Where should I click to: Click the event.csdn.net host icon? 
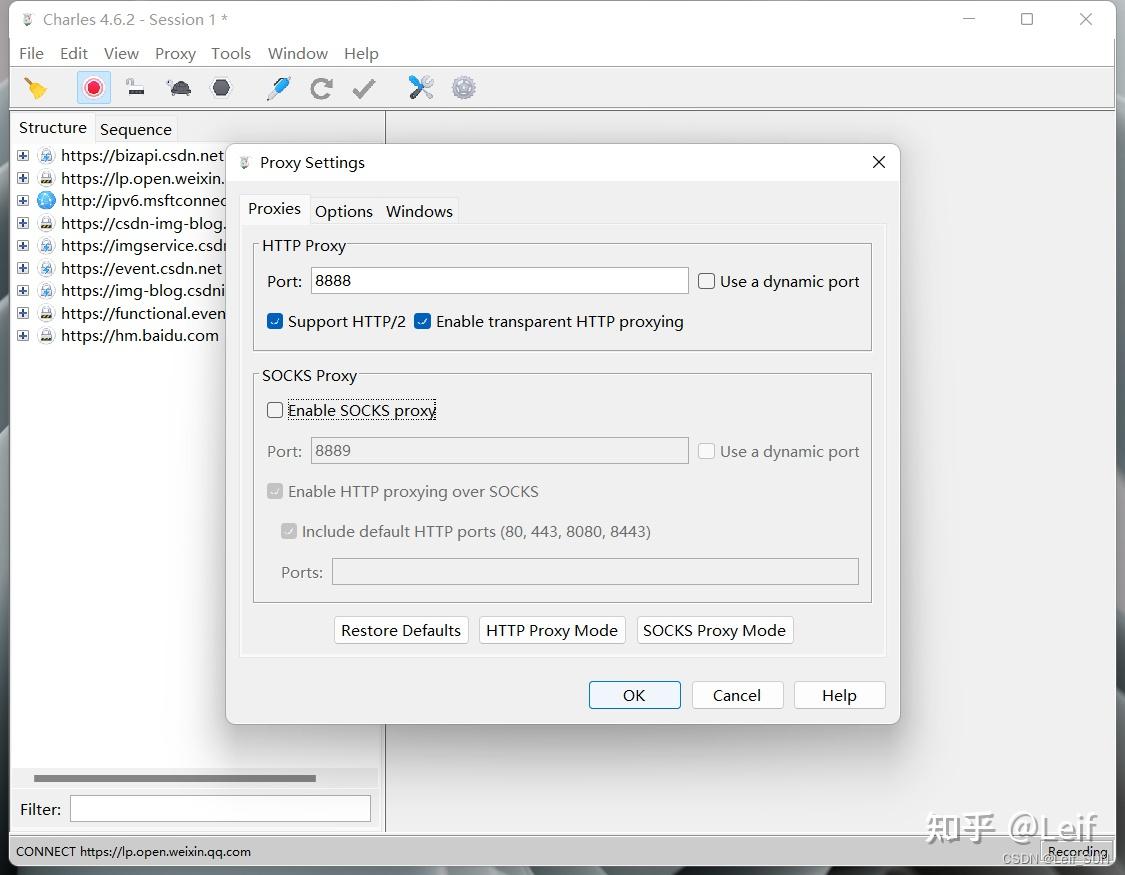pos(46,268)
